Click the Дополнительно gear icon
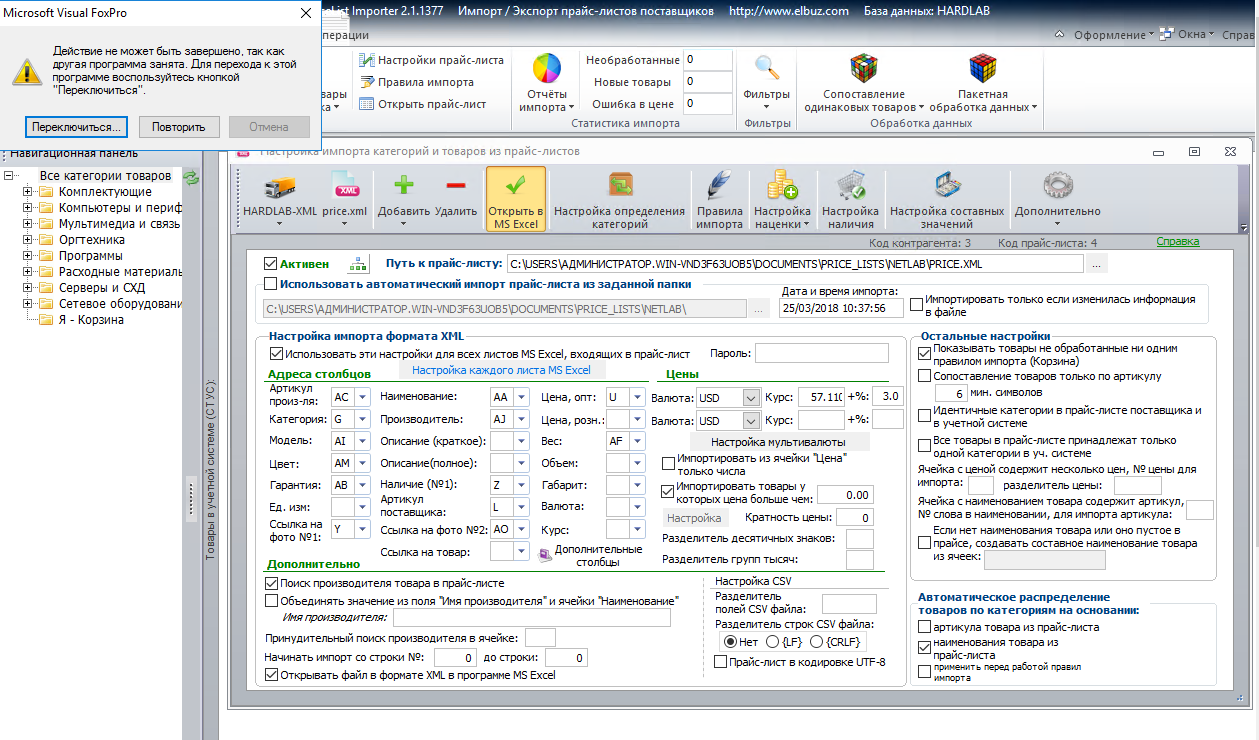Screen dimensions: 1259x740 [1057, 187]
